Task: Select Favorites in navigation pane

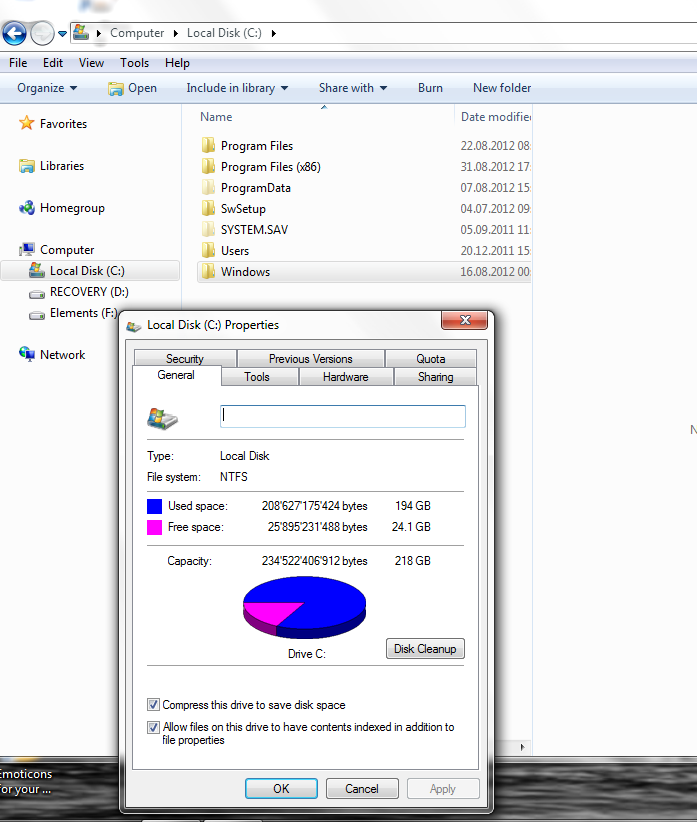Action: pyautogui.click(x=63, y=124)
